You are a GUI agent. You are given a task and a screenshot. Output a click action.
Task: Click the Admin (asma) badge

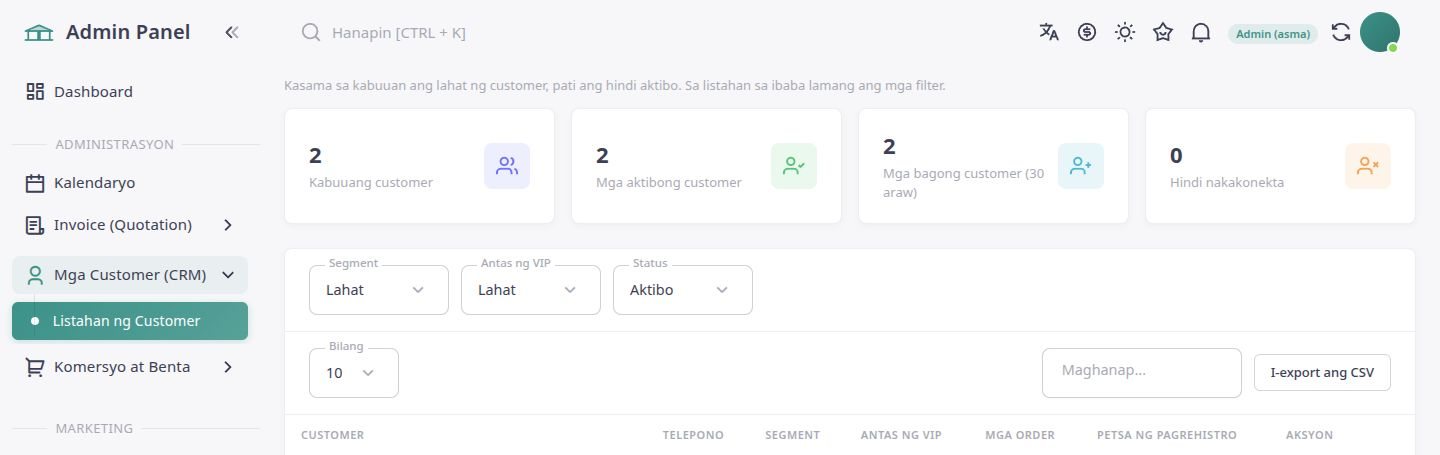(1273, 33)
